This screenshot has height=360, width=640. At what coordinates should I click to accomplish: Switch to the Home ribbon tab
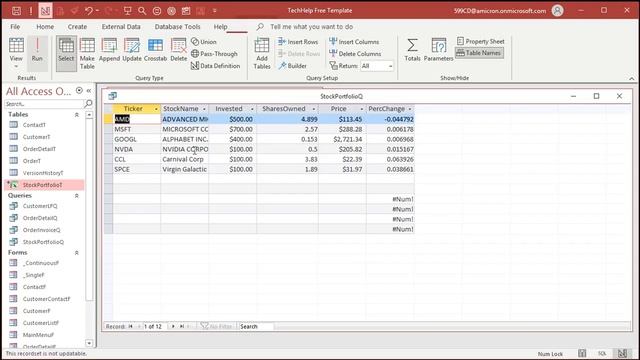pyautogui.click(x=45, y=27)
